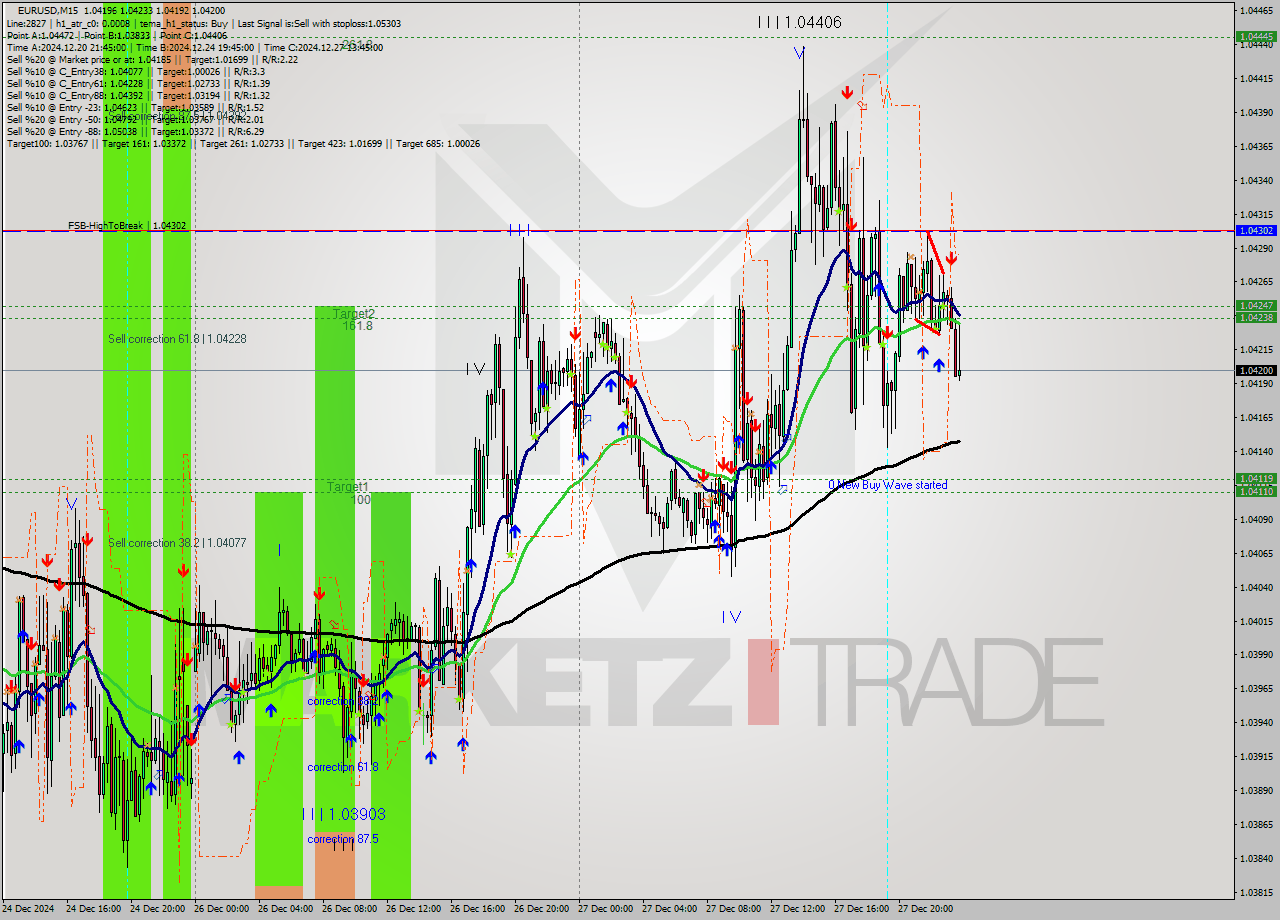Click the '26 Dec 16:00' time label
Screen dimensions: 1280x920
pos(477,909)
